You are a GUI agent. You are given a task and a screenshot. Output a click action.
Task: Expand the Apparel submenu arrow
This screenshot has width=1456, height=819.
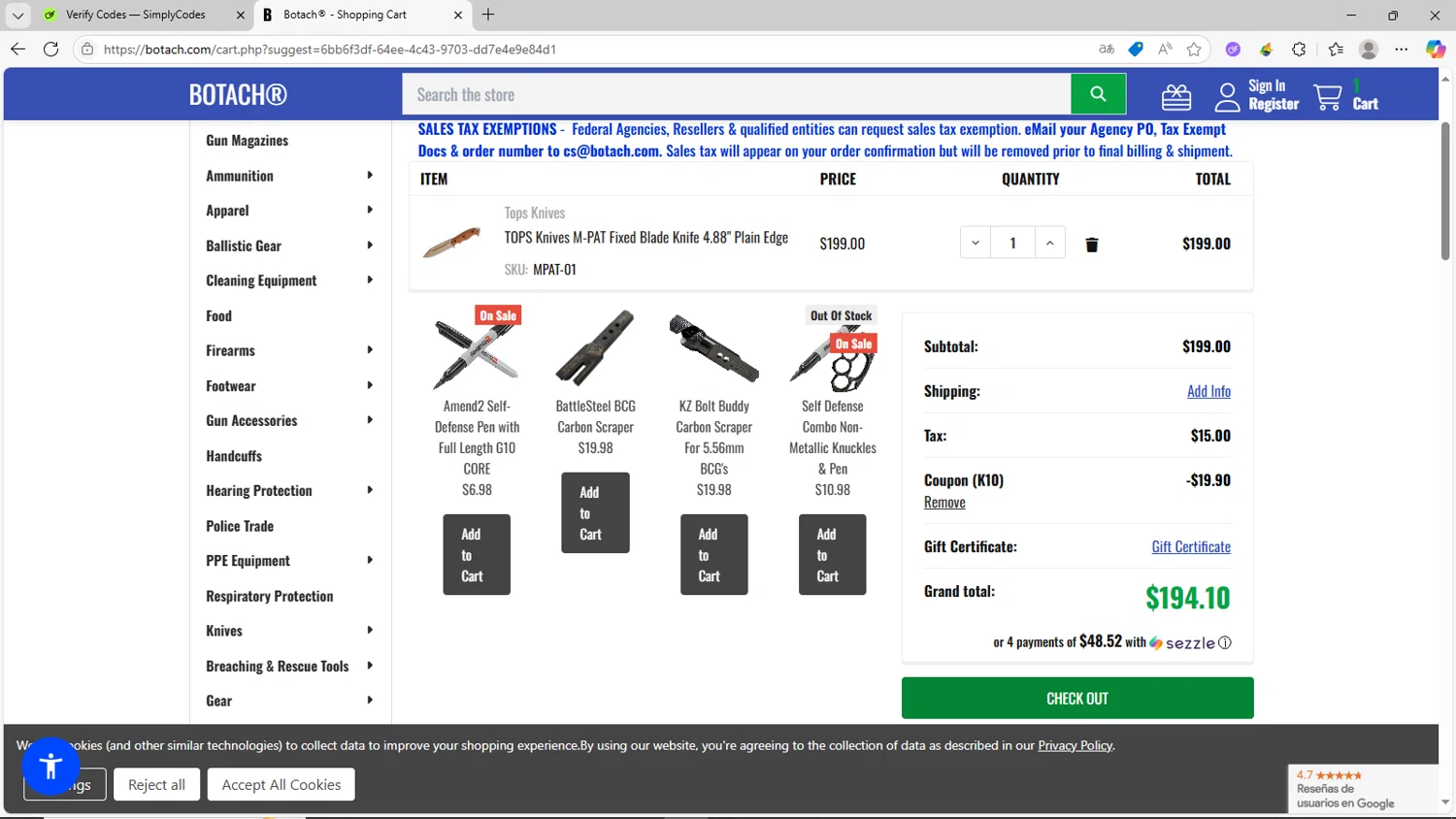coord(370,211)
